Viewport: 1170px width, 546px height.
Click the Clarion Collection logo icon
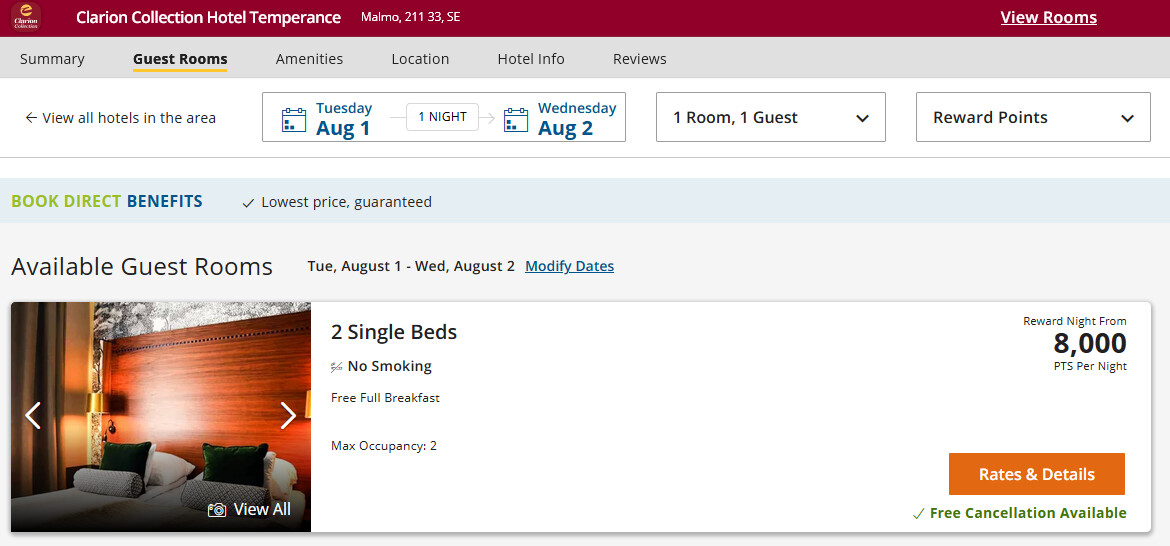click(x=27, y=17)
